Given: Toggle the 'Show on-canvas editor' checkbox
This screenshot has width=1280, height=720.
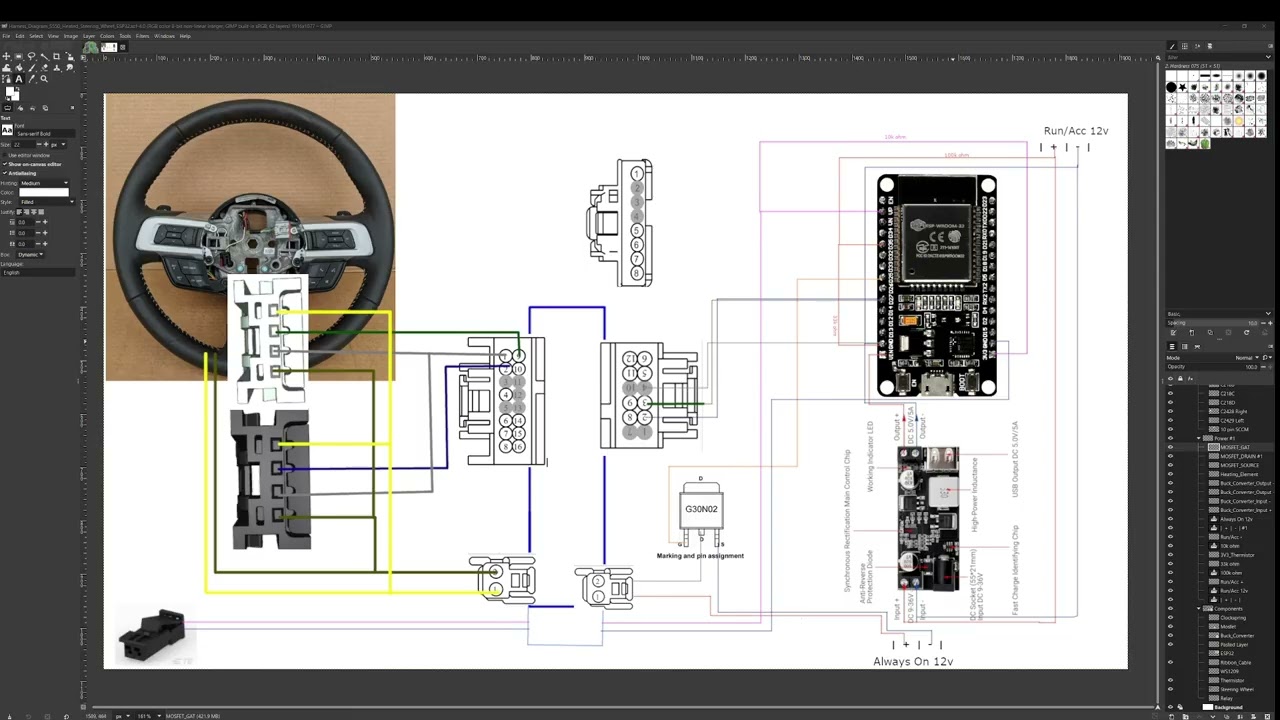Looking at the screenshot, I should pos(5,164).
